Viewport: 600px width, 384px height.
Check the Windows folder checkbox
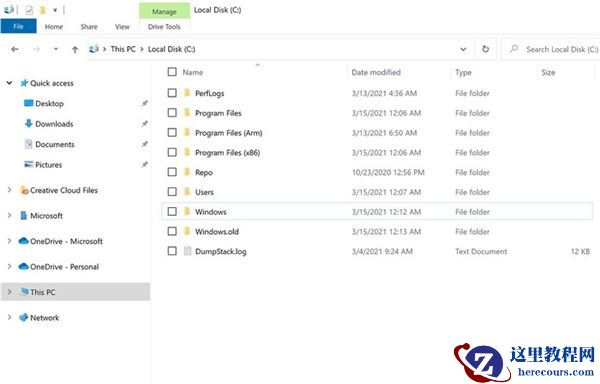point(172,212)
